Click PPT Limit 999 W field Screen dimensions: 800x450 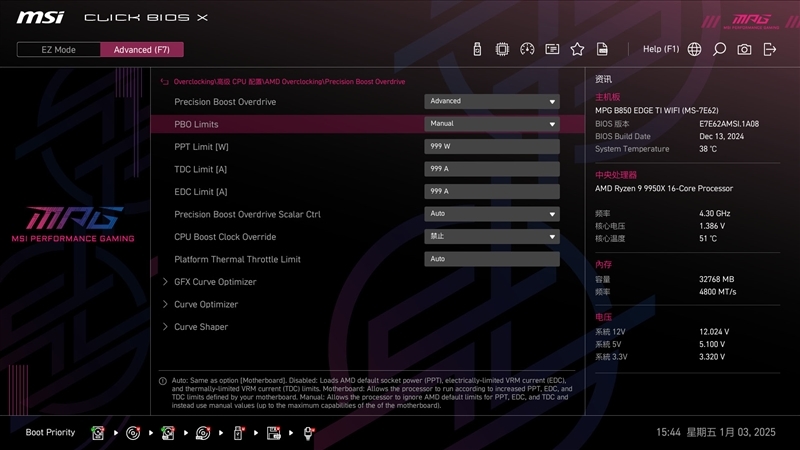(492, 146)
